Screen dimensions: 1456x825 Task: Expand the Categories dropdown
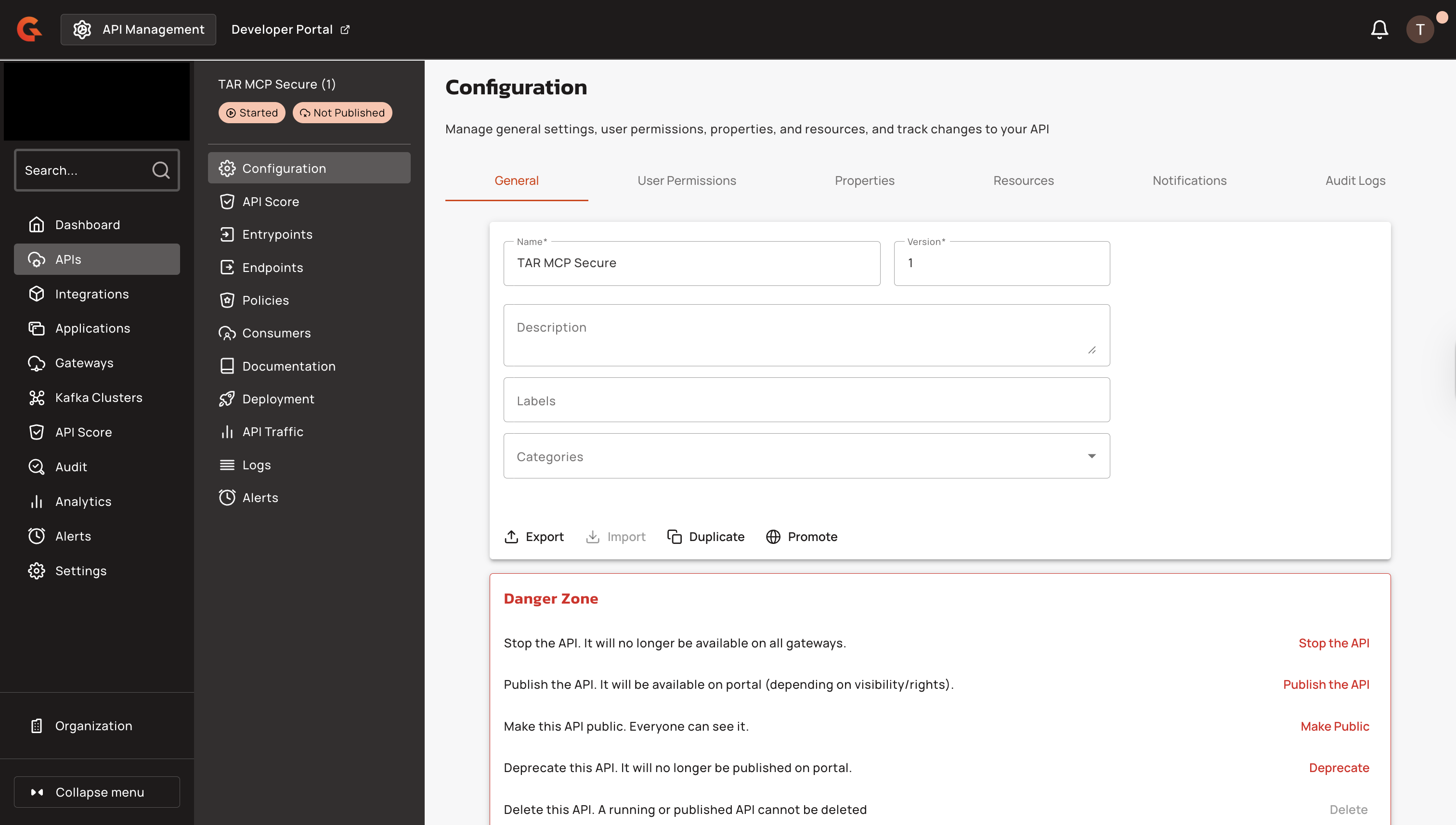pyautogui.click(x=806, y=456)
